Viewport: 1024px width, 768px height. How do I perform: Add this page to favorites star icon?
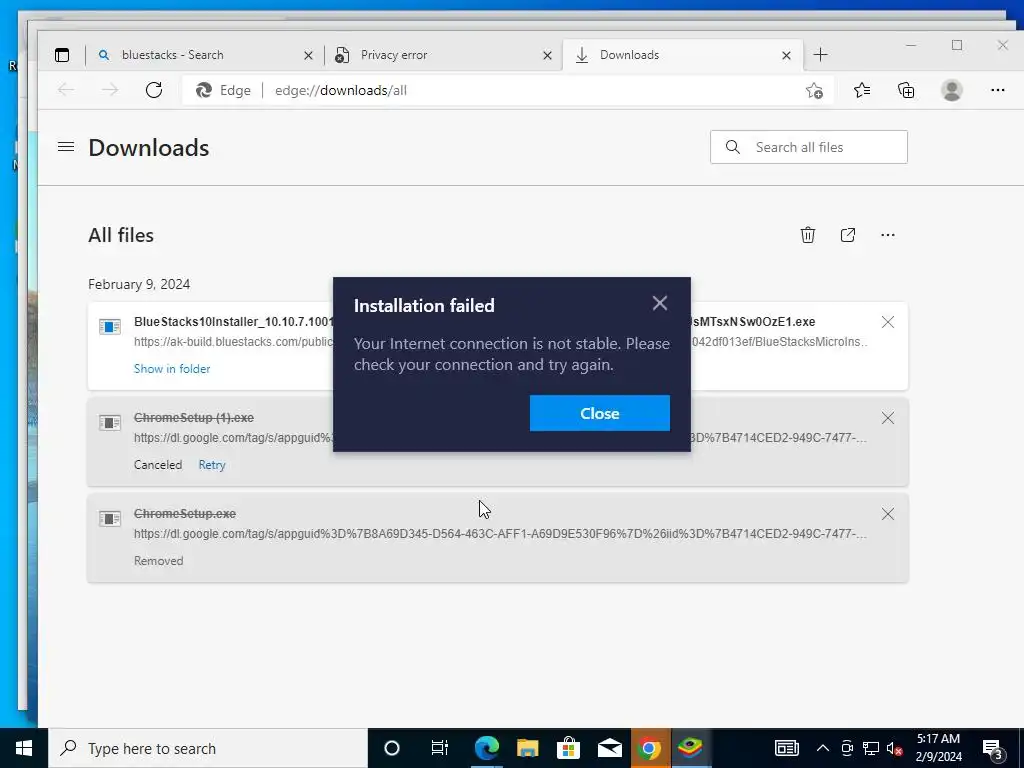pos(814,91)
